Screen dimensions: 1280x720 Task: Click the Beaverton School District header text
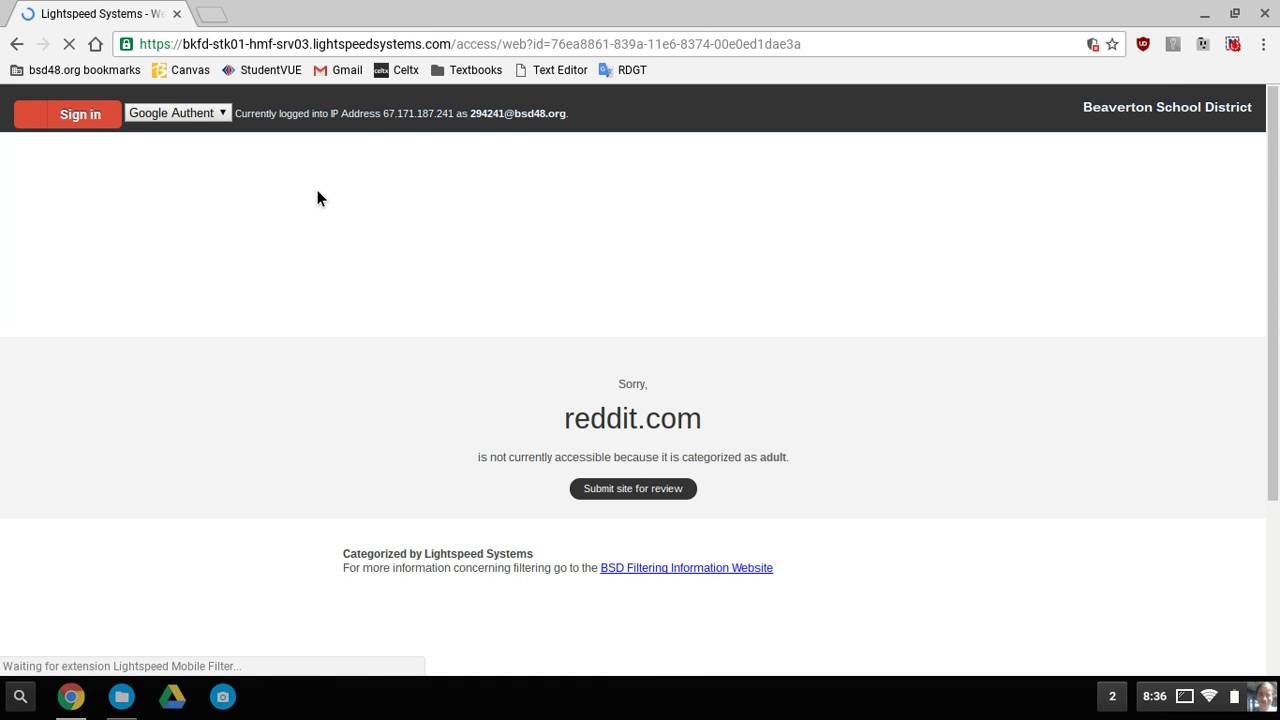pos(1167,107)
